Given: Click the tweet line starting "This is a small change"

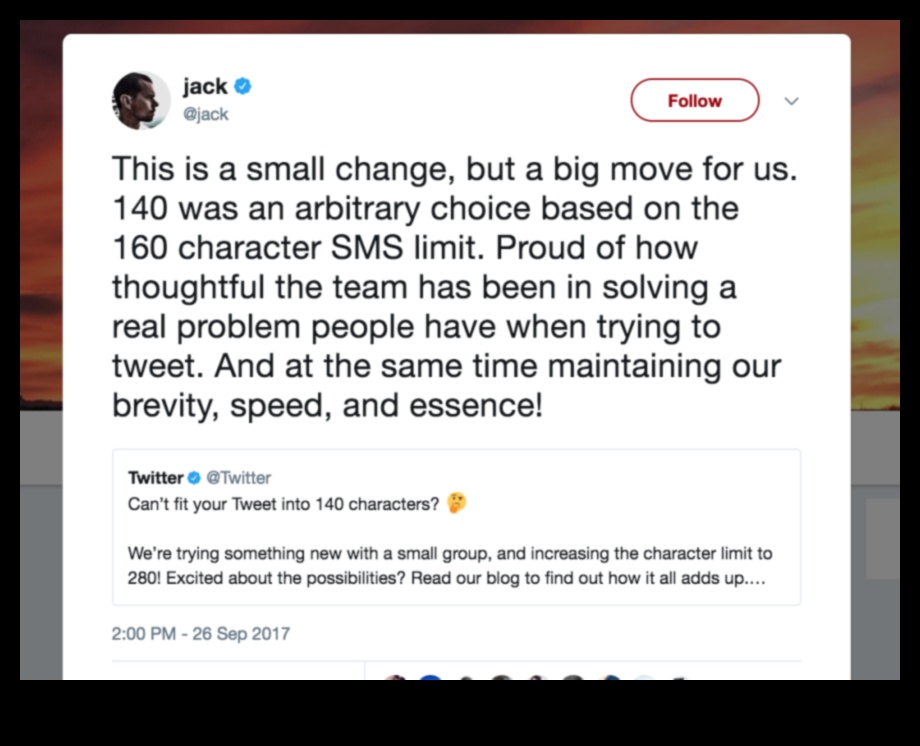Looking at the screenshot, I should [x=455, y=168].
